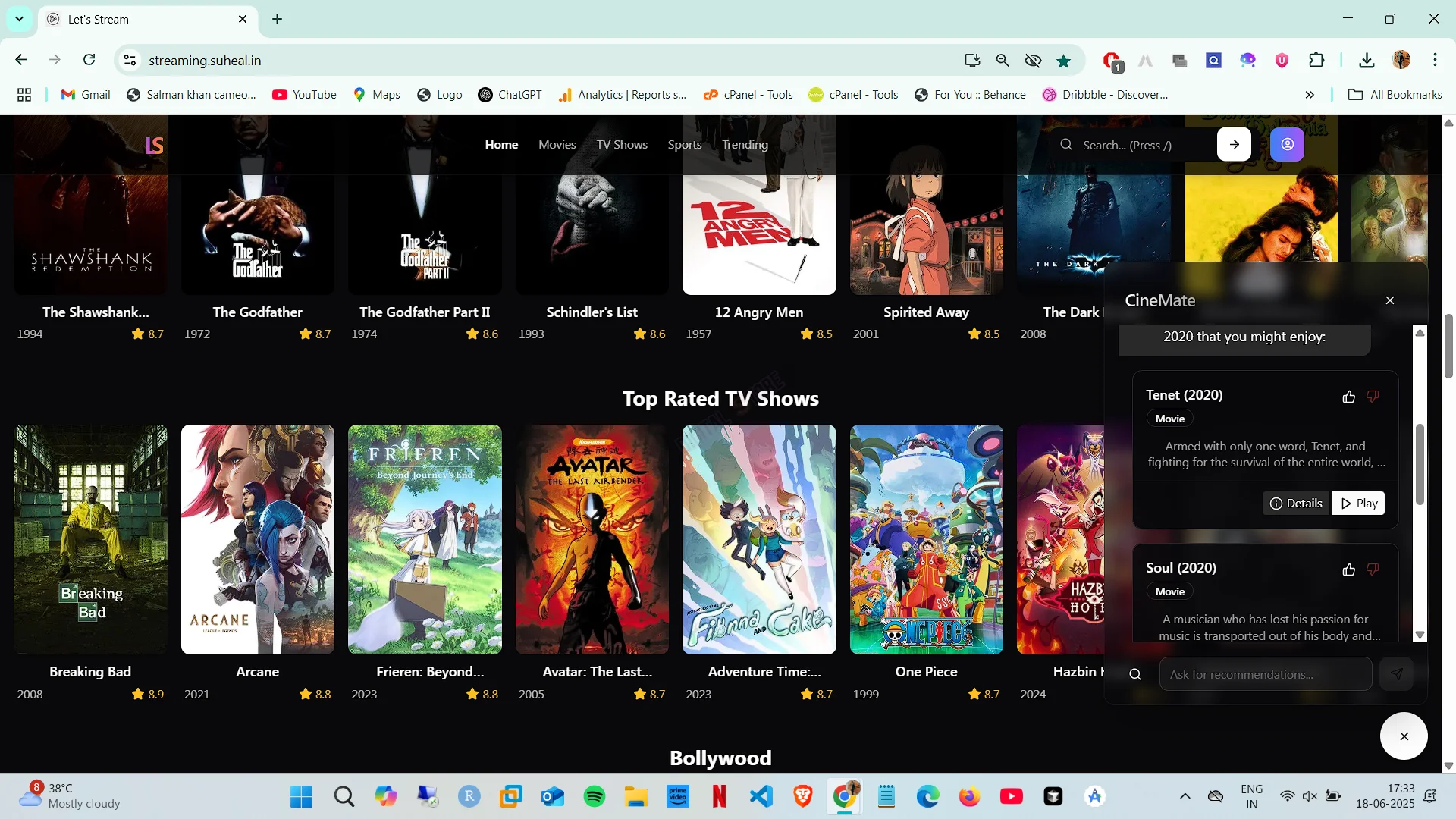Click the page vertical scrollbar thumb
Image resolution: width=1456 pixels, height=819 pixels.
point(1448,345)
